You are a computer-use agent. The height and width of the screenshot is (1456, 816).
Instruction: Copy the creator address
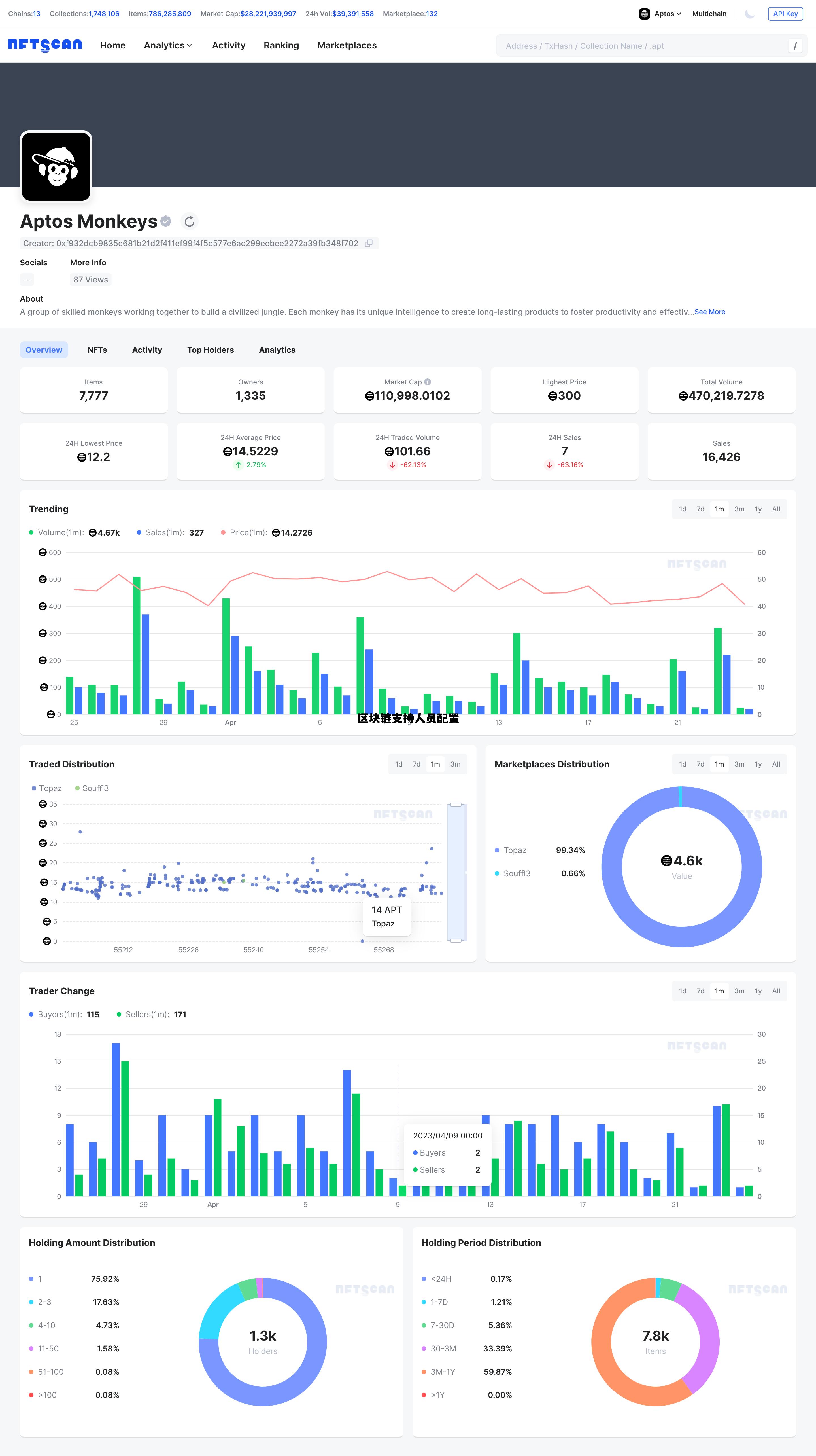click(x=368, y=244)
